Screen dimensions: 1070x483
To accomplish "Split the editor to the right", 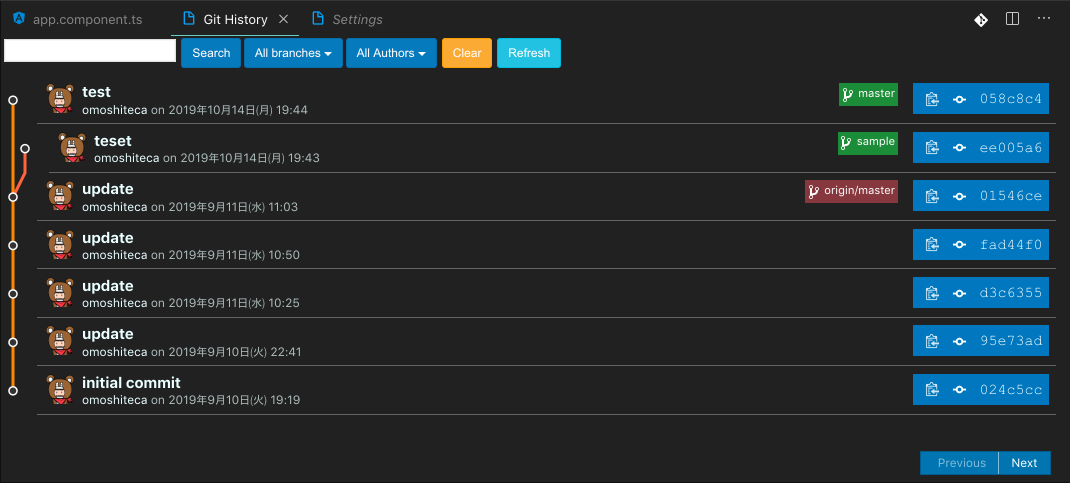I will click(1013, 19).
